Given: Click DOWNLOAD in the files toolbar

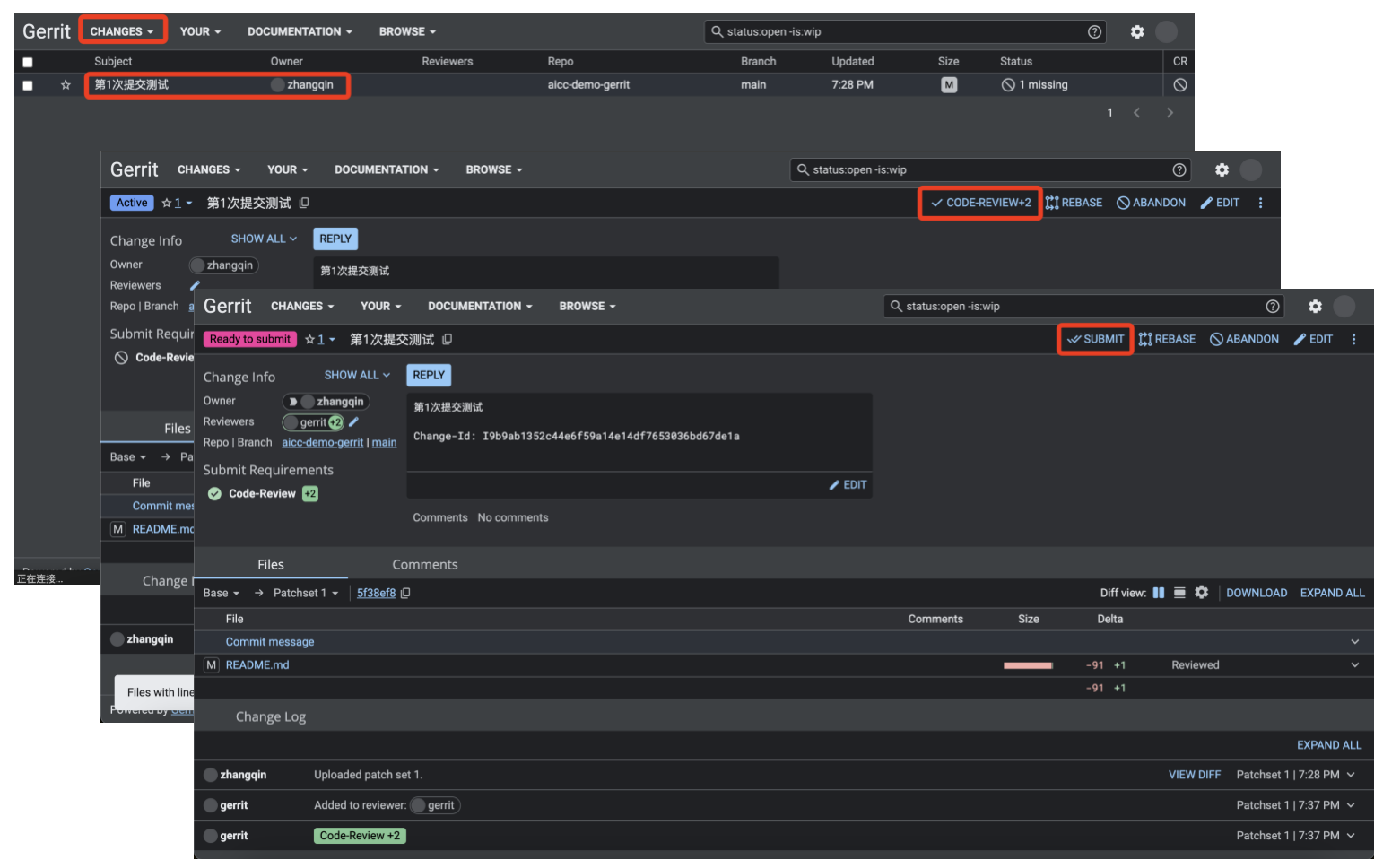Looking at the screenshot, I should coord(1256,593).
